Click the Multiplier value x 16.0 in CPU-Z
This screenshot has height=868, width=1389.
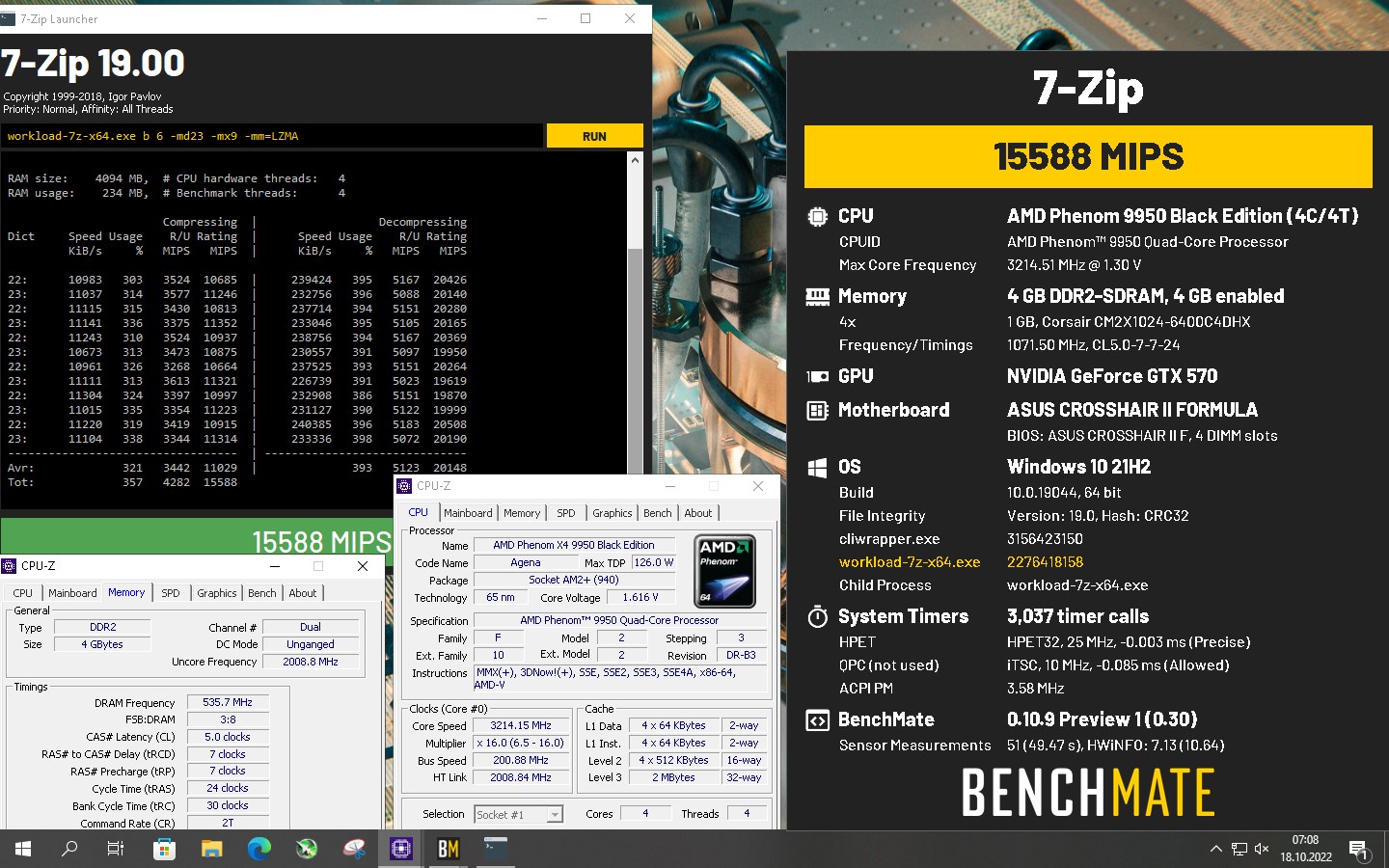pyautogui.click(x=521, y=743)
